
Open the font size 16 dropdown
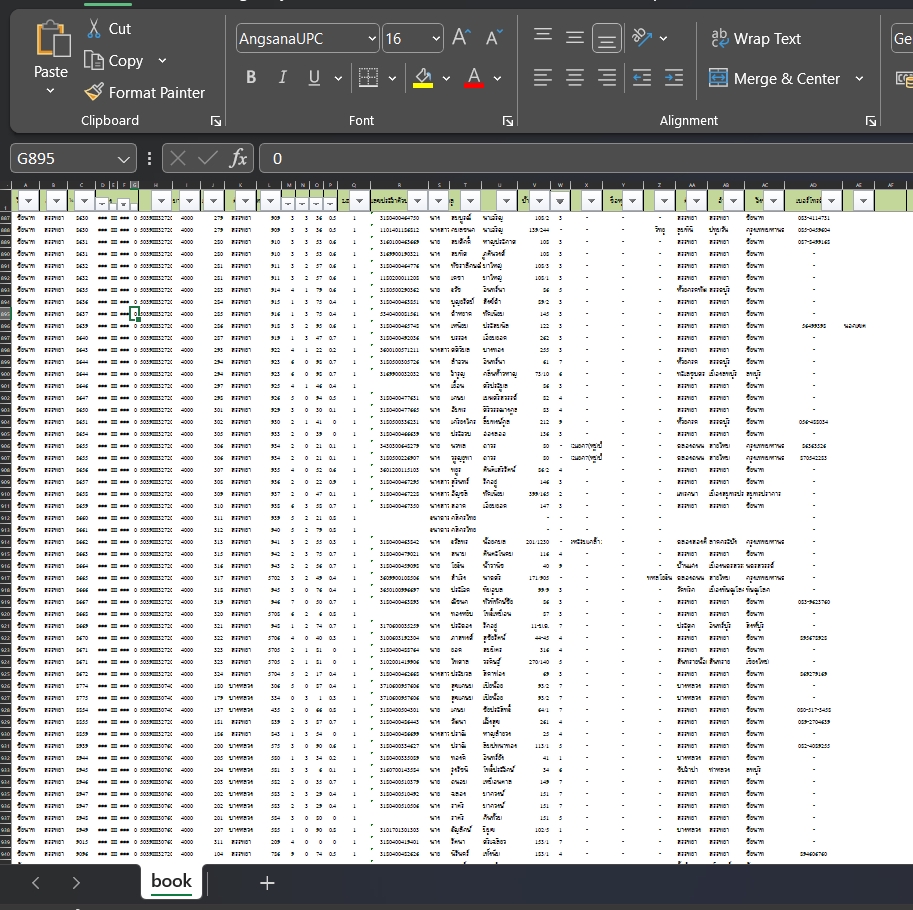click(x=436, y=38)
